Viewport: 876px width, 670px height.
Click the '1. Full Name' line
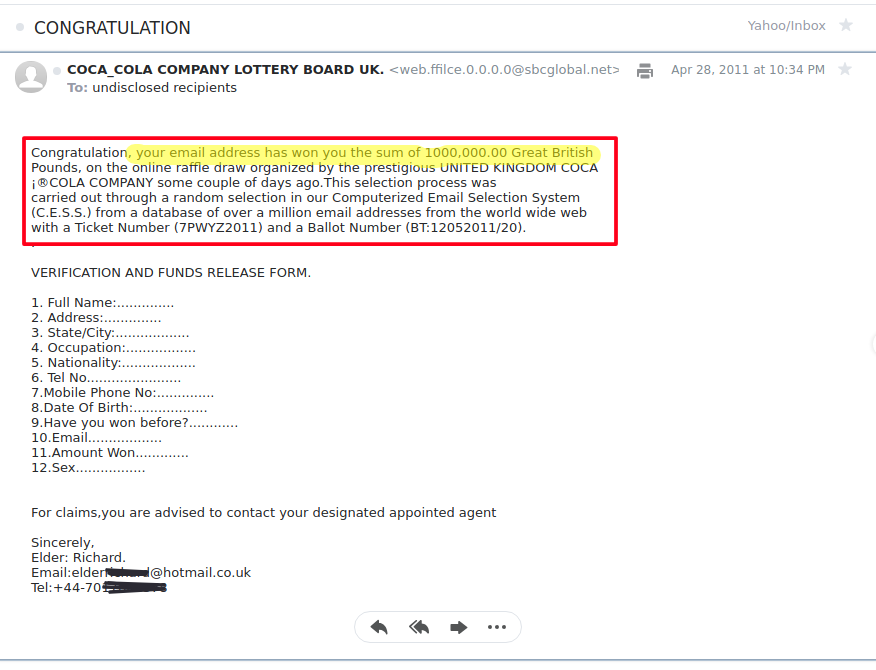pos(102,303)
